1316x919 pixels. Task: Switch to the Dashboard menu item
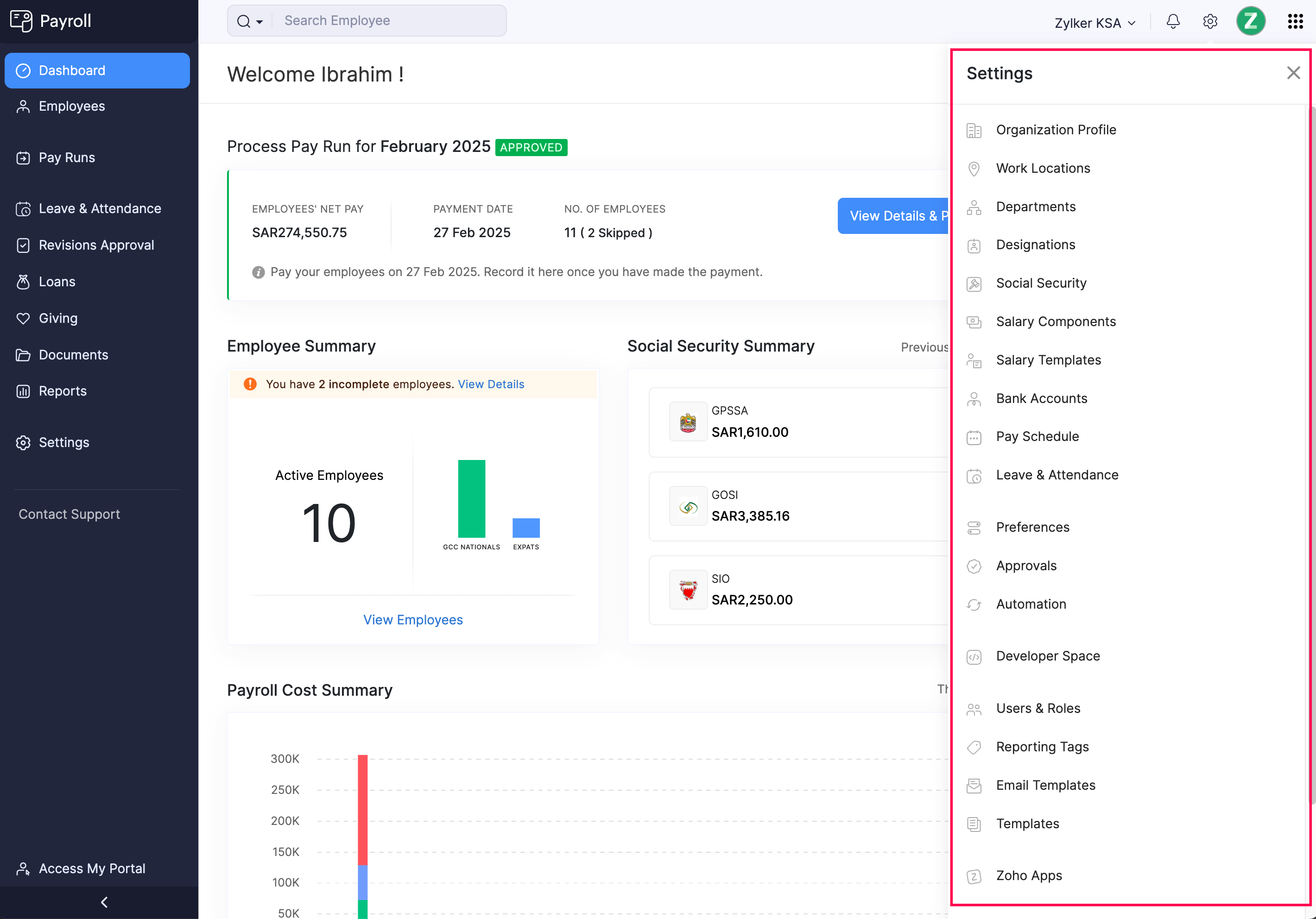pos(72,70)
